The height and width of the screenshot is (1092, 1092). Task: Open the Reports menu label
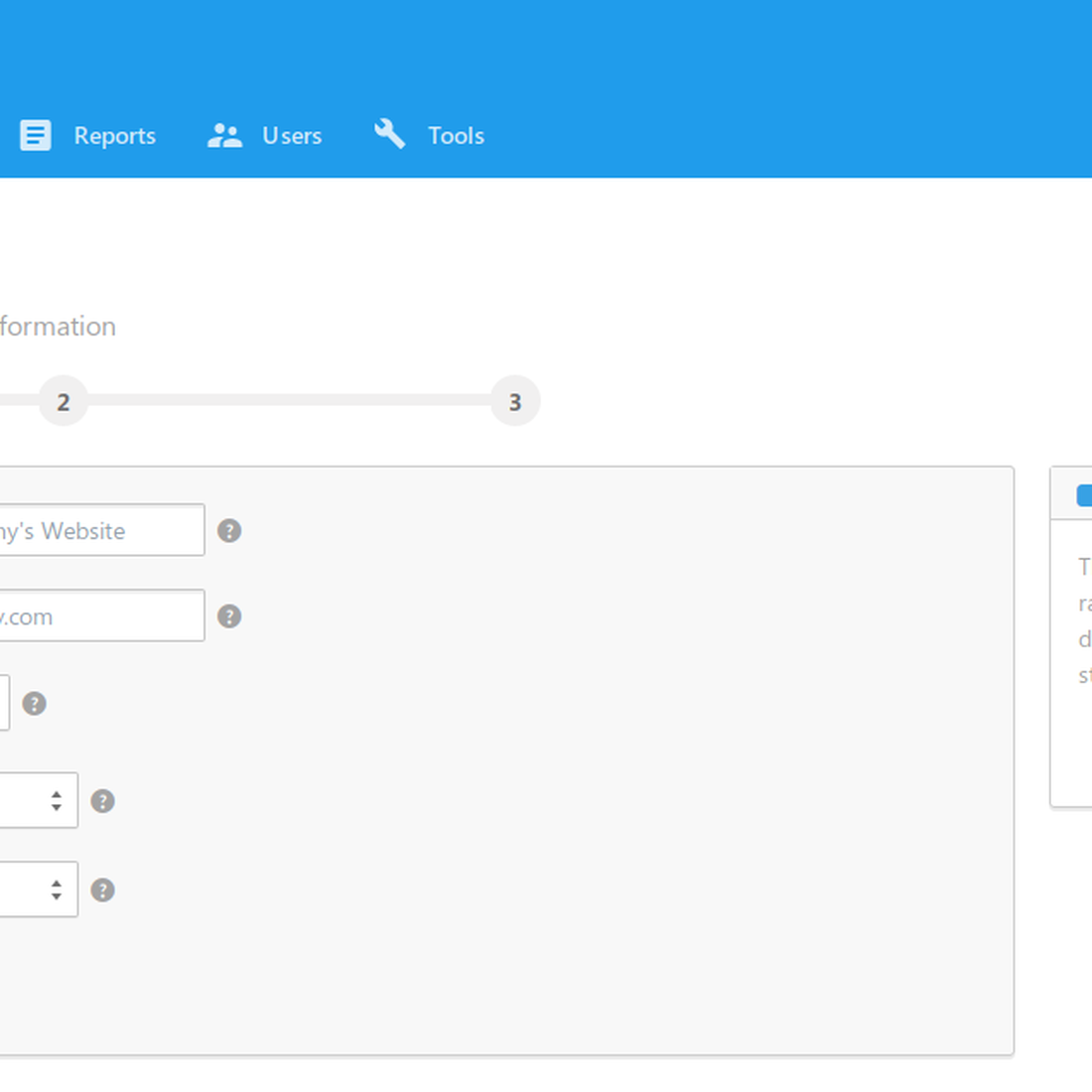coord(114,136)
